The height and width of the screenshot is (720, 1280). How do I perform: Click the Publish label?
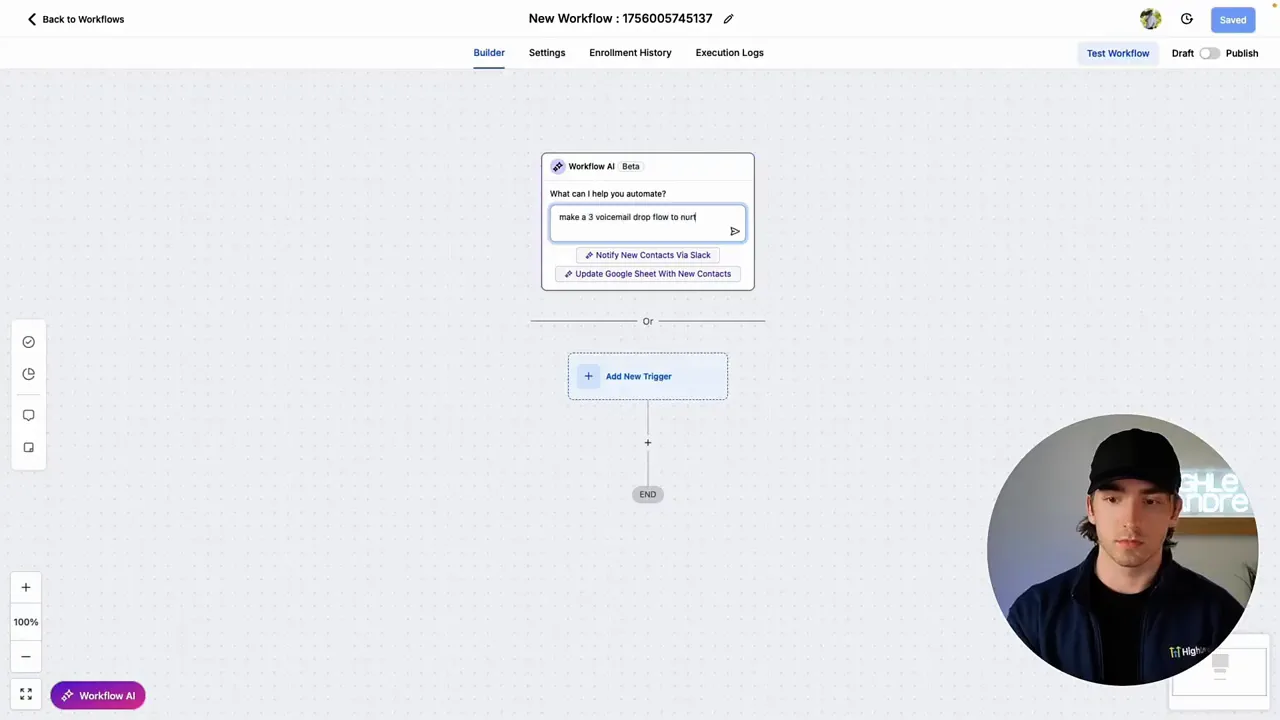[1242, 53]
